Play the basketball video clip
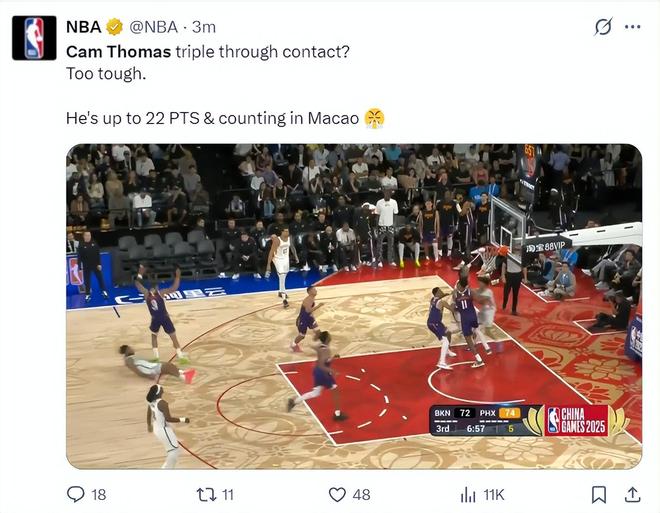The height and width of the screenshot is (513, 660). click(x=354, y=306)
